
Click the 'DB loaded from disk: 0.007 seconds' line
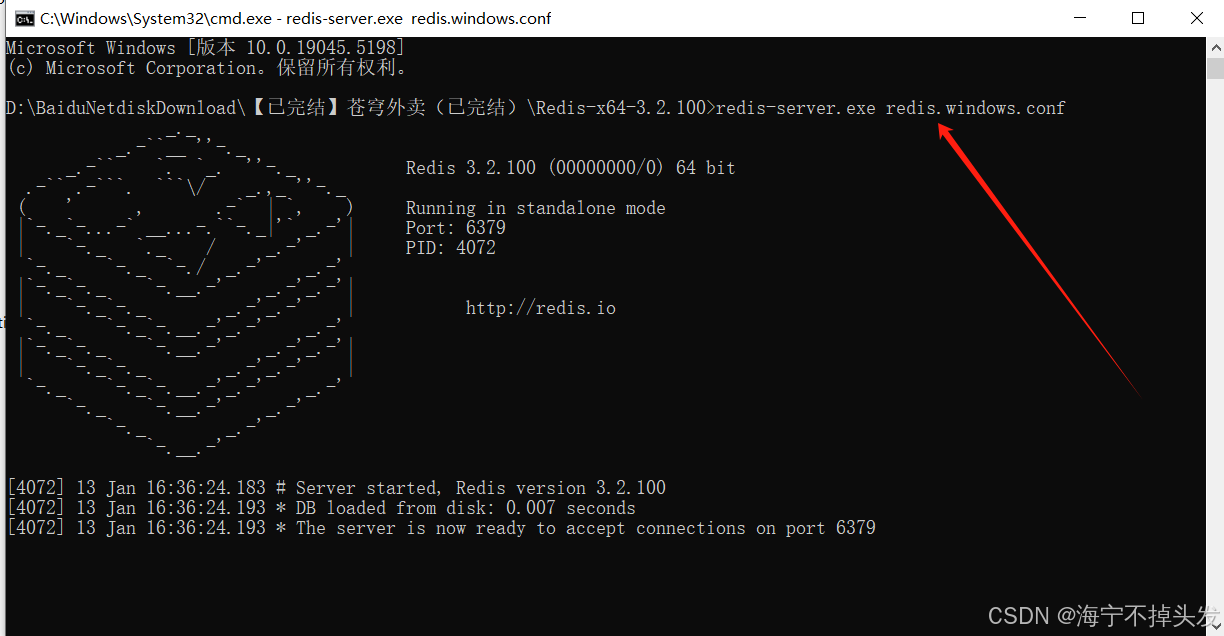click(x=321, y=508)
